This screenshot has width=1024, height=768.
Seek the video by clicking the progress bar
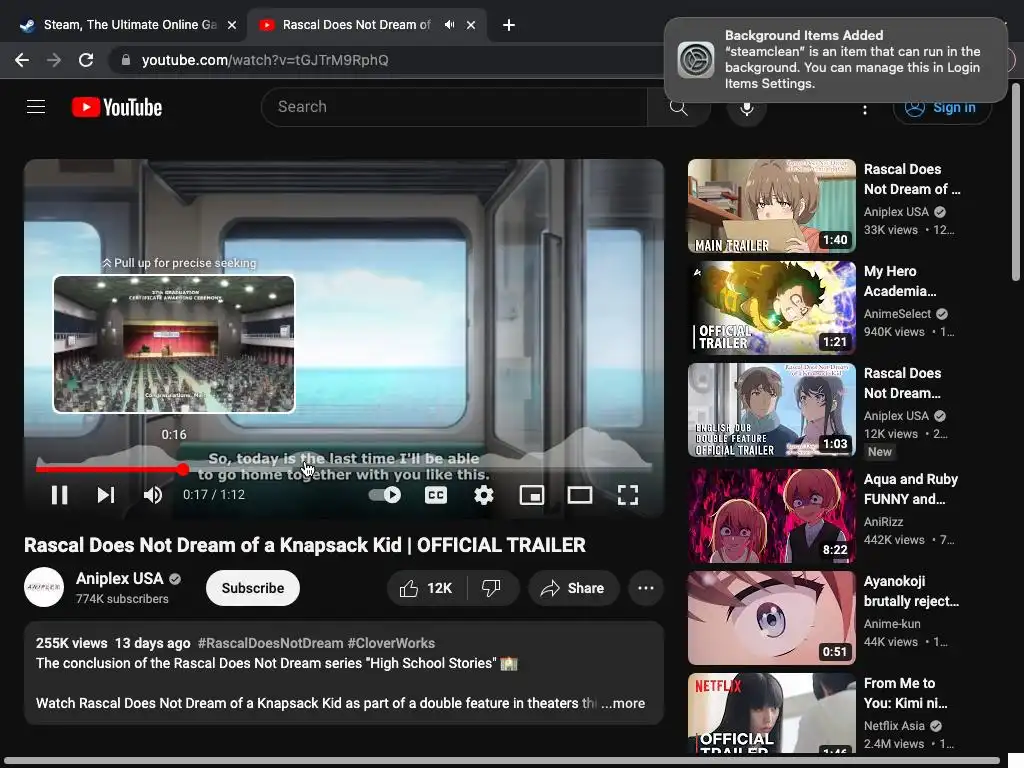pos(344,468)
